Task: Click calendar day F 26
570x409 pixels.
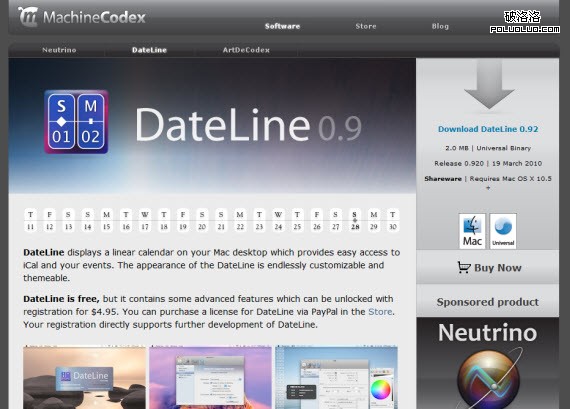Action: click(317, 220)
